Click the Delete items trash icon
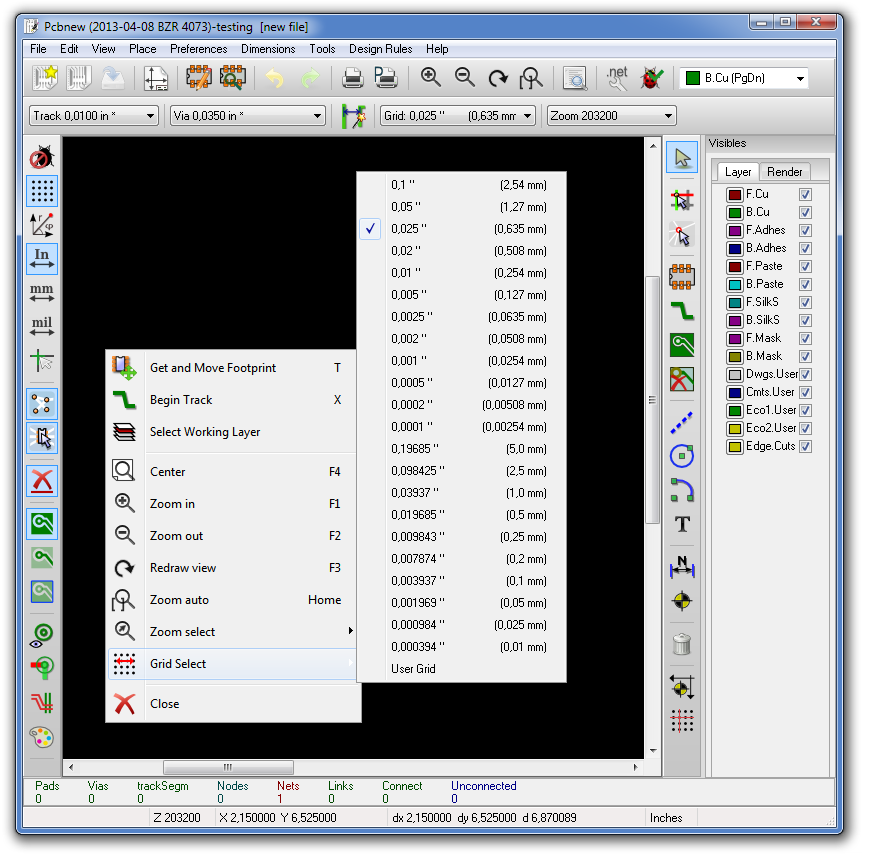Image resolution: width=872 pixels, height=858 pixels. point(682,644)
